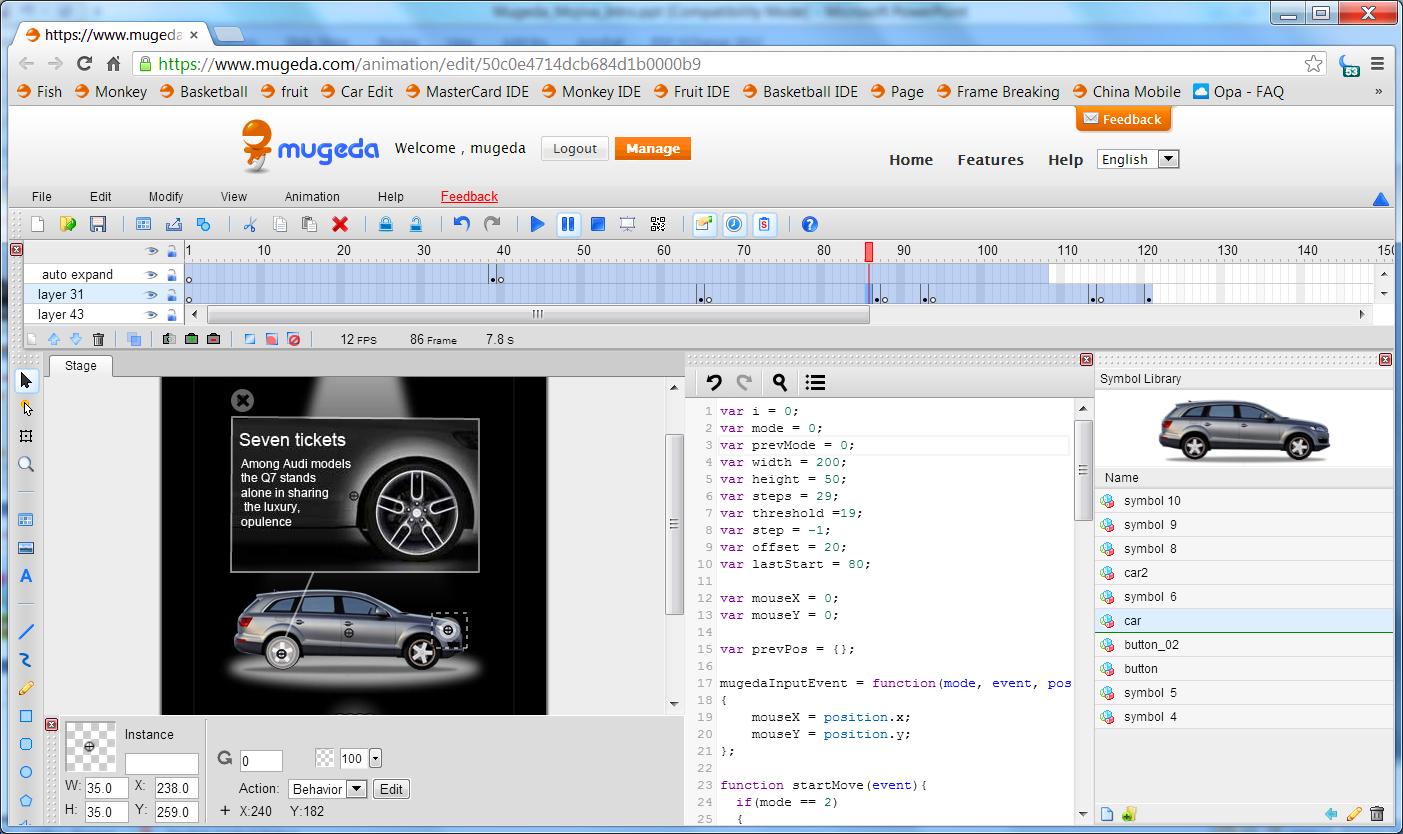Toggle the lock on layer 31
This screenshot has height=834, width=1403.
pyautogui.click(x=171, y=294)
